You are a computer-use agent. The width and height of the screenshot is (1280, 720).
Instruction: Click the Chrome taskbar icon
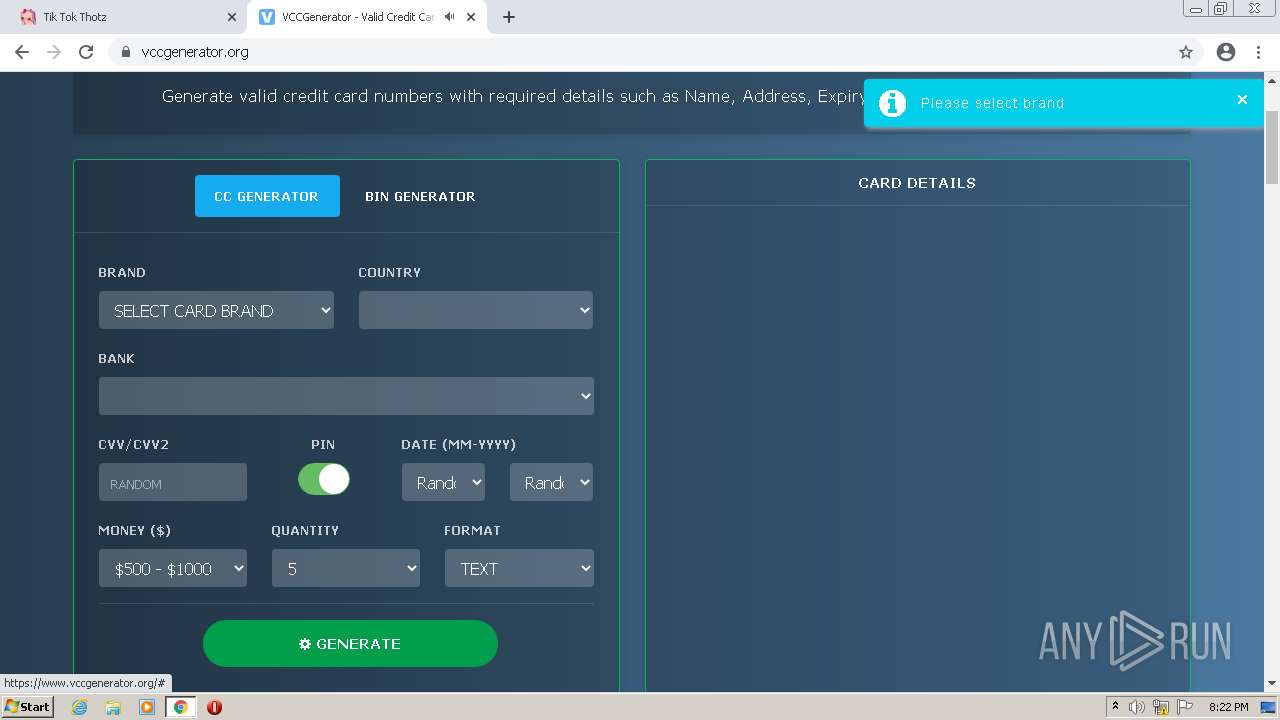180,707
